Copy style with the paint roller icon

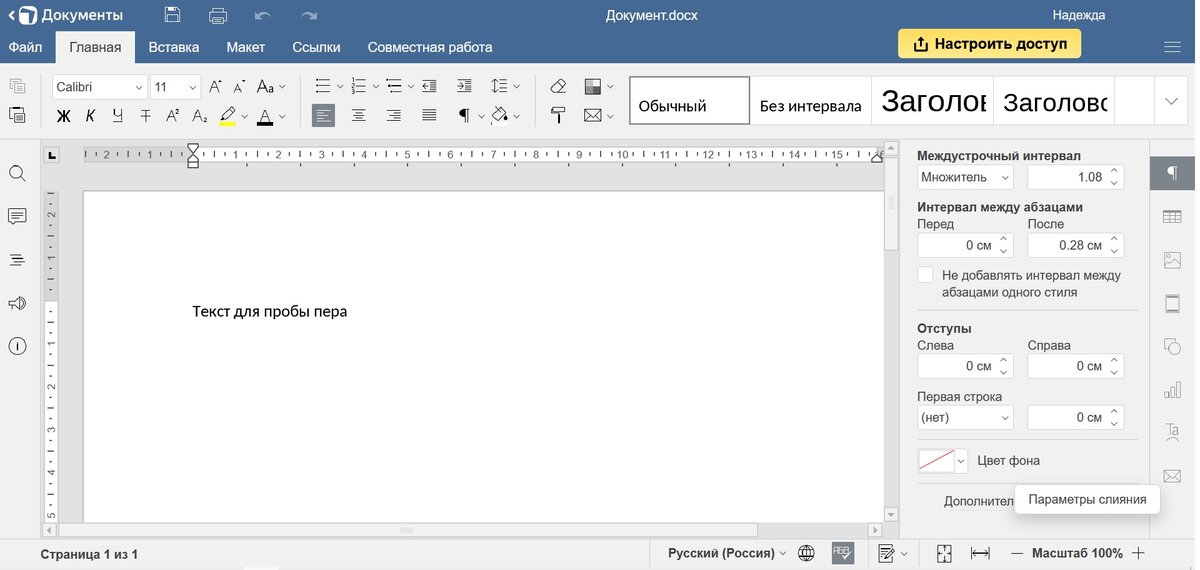pyautogui.click(x=559, y=116)
